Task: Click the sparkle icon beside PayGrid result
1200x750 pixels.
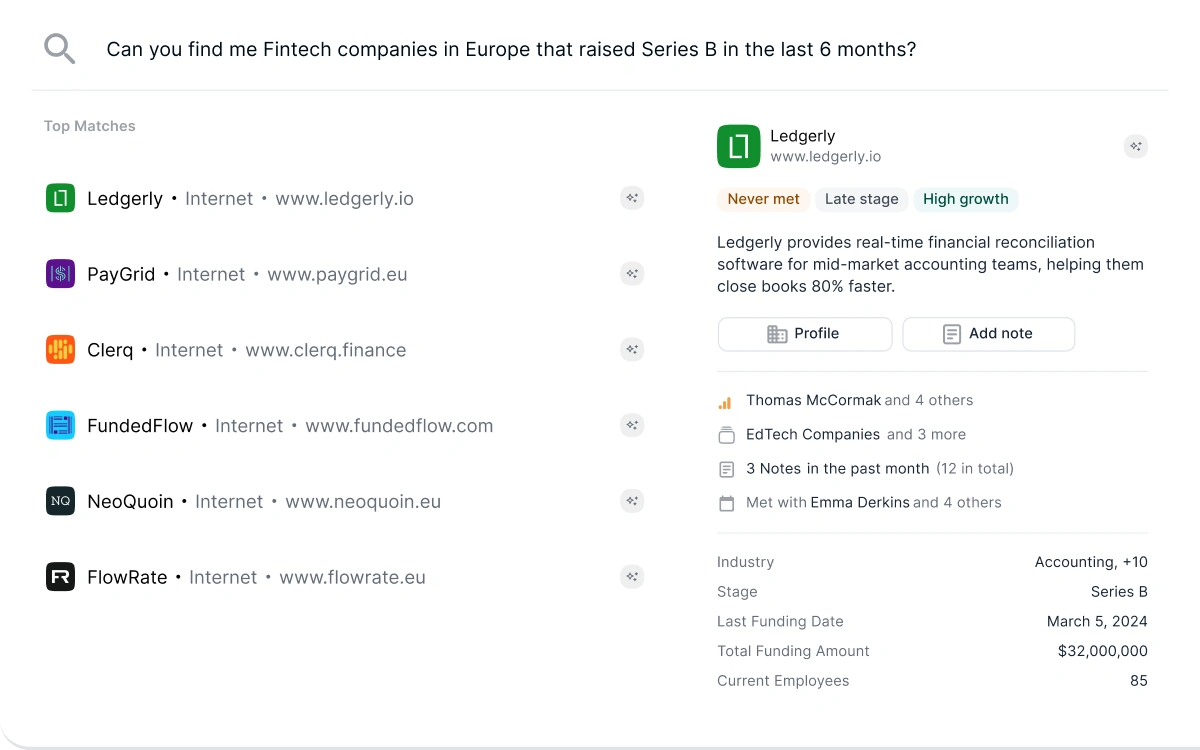Action: click(x=632, y=274)
